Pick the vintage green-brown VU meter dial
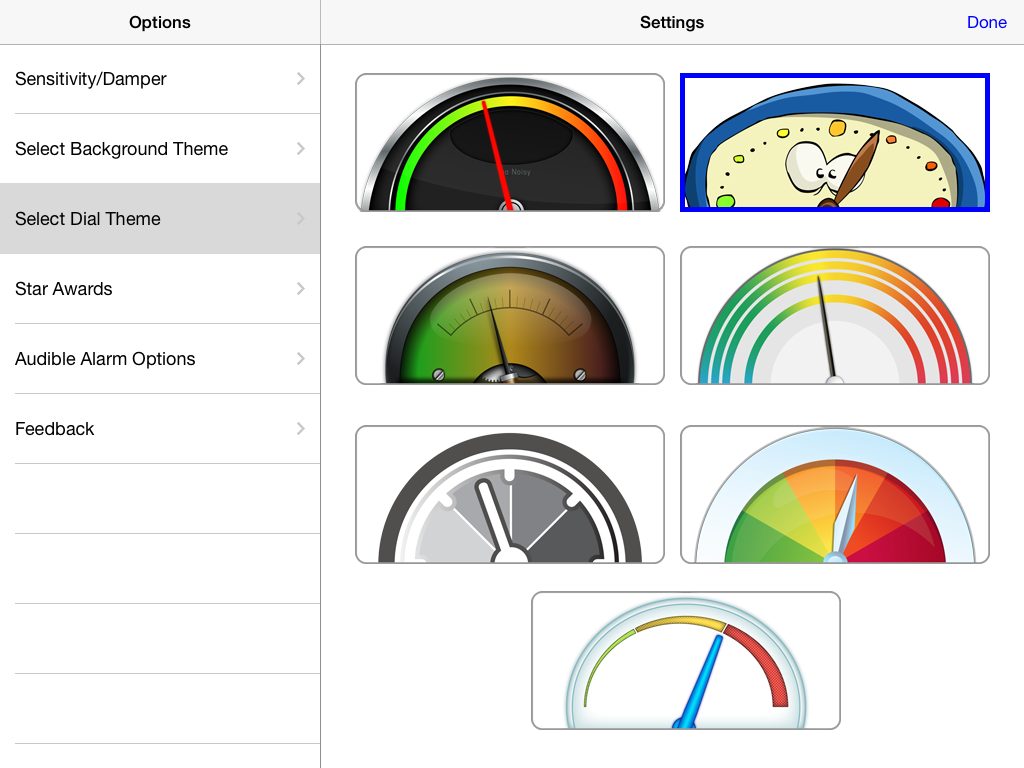1024x768 pixels. point(510,315)
